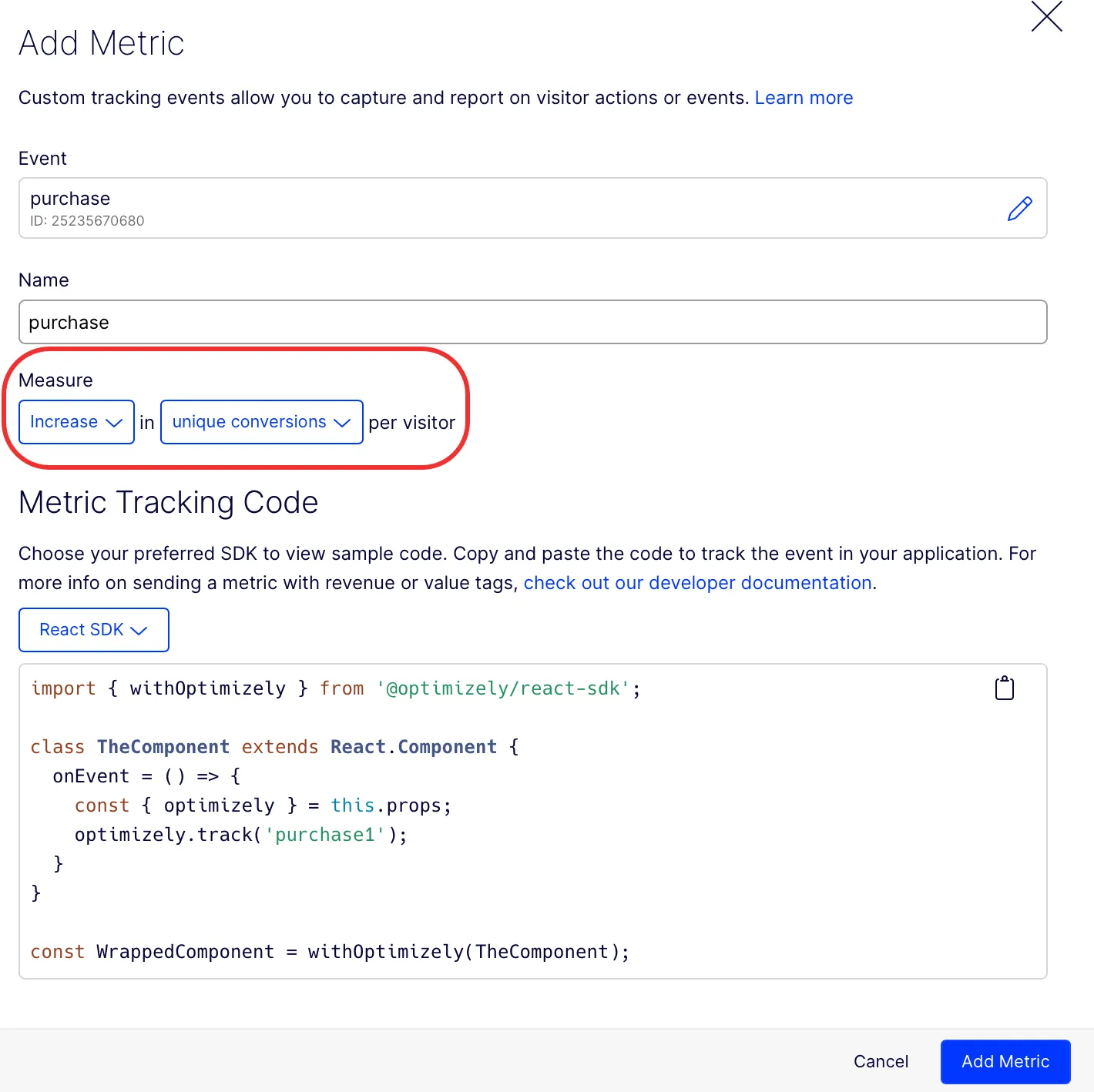Open the unique conversions dropdown
This screenshot has width=1094, height=1092.
pyautogui.click(x=262, y=422)
